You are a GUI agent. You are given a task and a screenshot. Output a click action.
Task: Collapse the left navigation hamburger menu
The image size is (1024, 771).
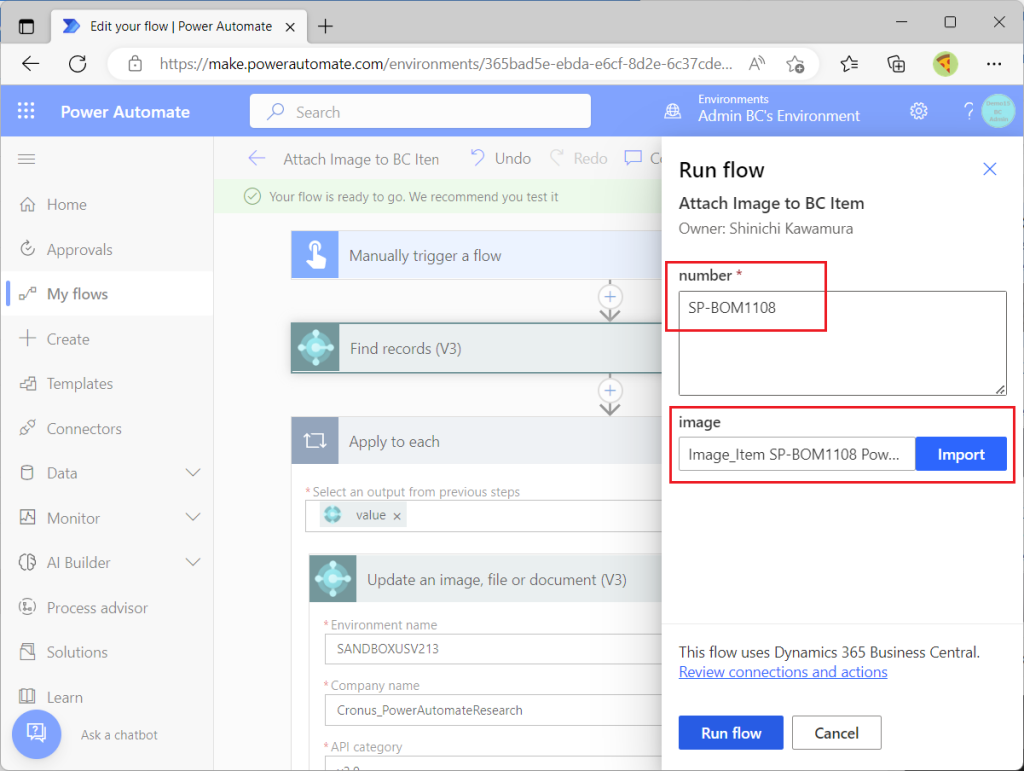click(27, 159)
